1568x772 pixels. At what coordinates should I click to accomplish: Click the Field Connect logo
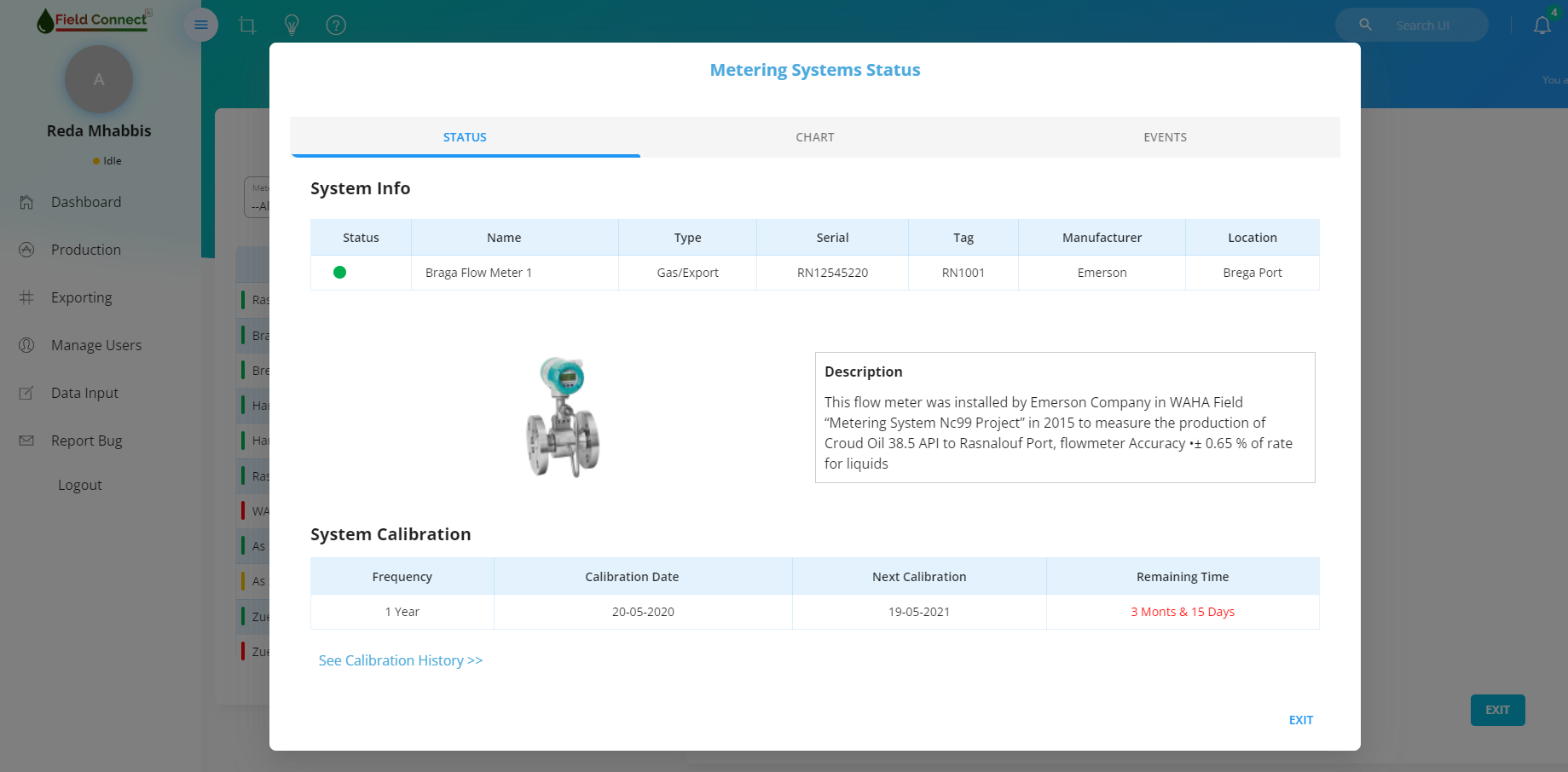(94, 20)
